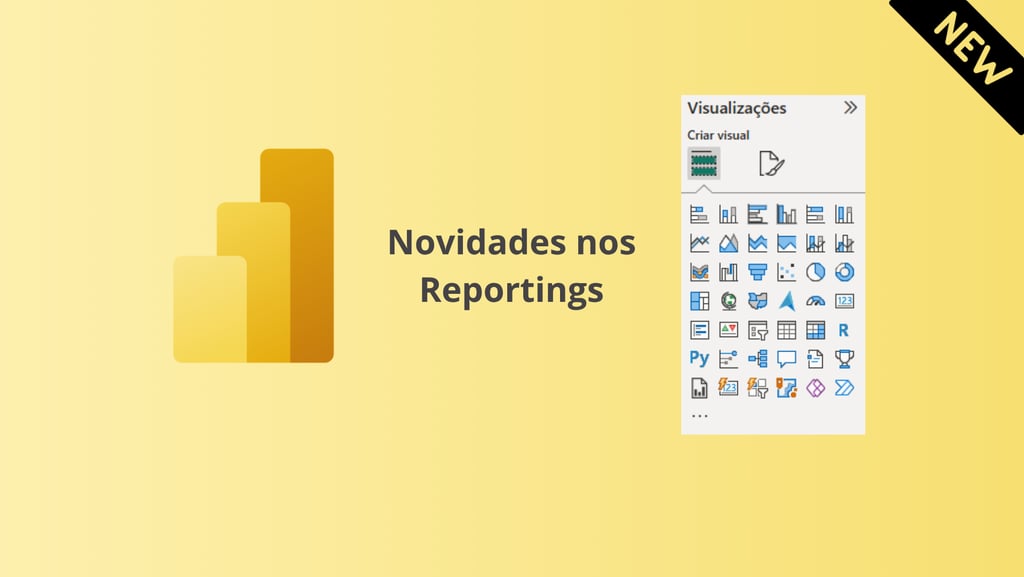The image size is (1024, 577).
Task: Add an Area chart visual
Action: pos(728,243)
